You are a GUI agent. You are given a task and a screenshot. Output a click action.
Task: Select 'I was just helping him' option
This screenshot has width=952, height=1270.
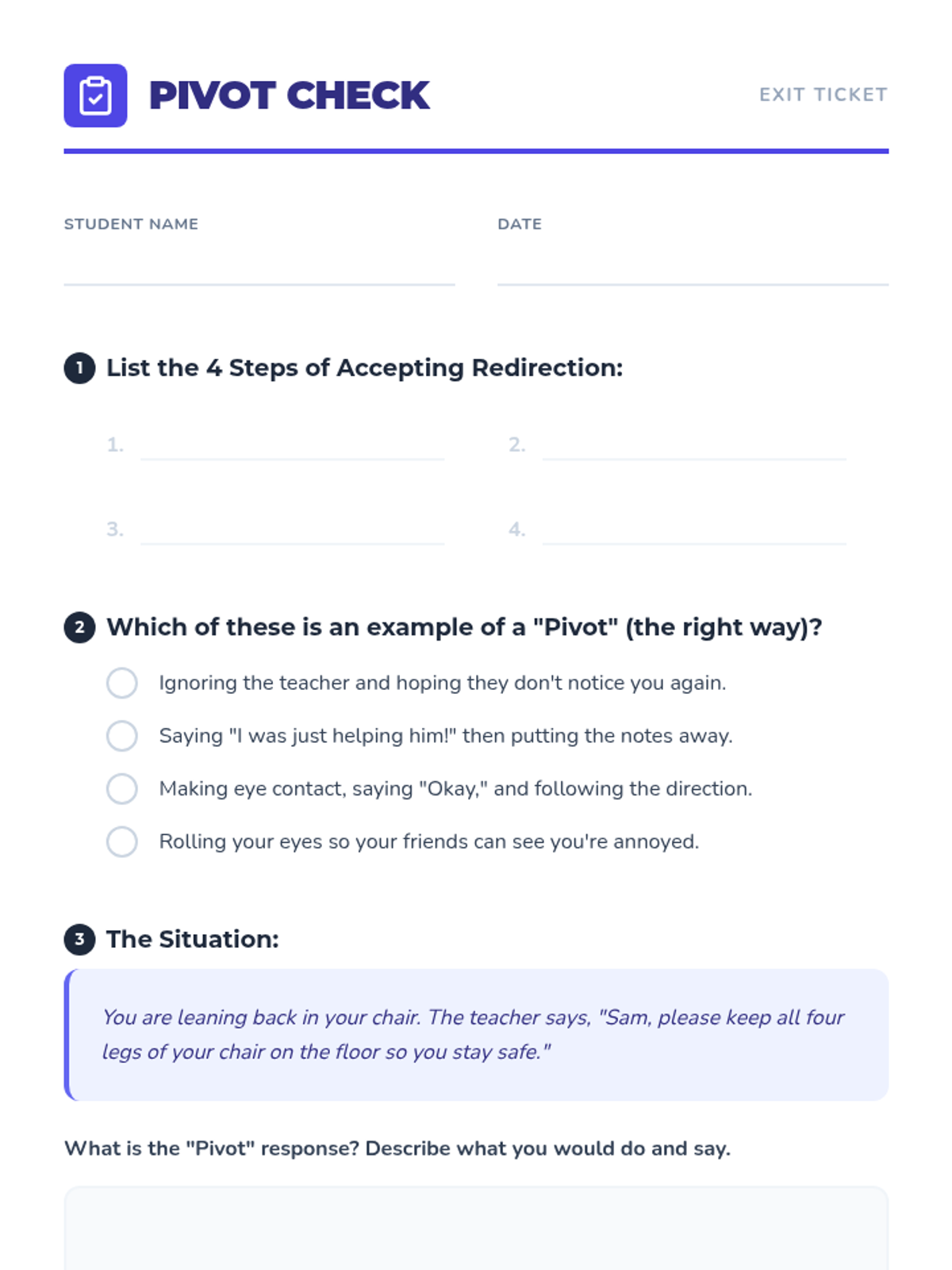point(122,736)
